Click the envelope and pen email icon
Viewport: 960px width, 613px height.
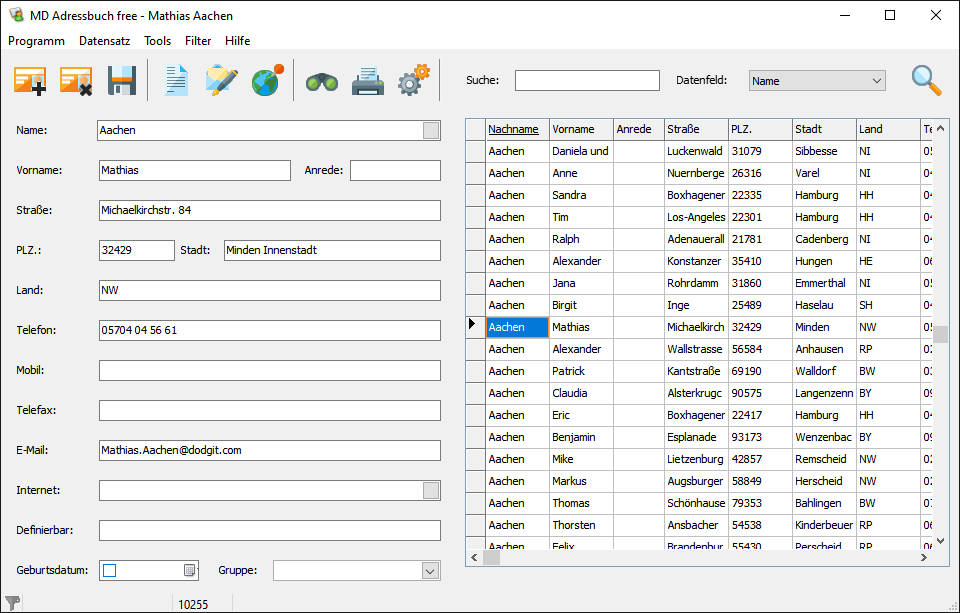click(x=221, y=81)
